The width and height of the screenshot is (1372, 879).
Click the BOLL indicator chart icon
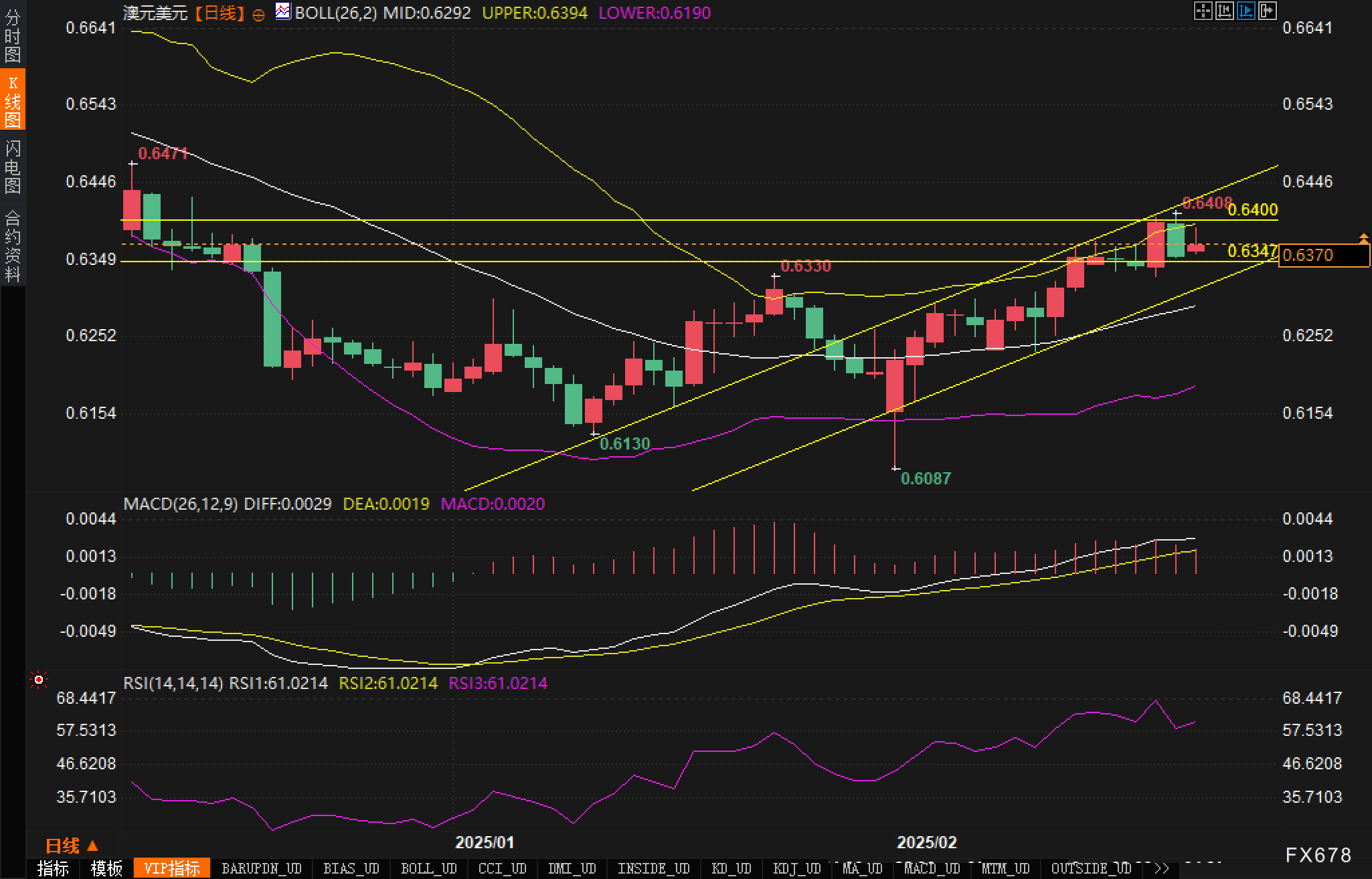[283, 11]
